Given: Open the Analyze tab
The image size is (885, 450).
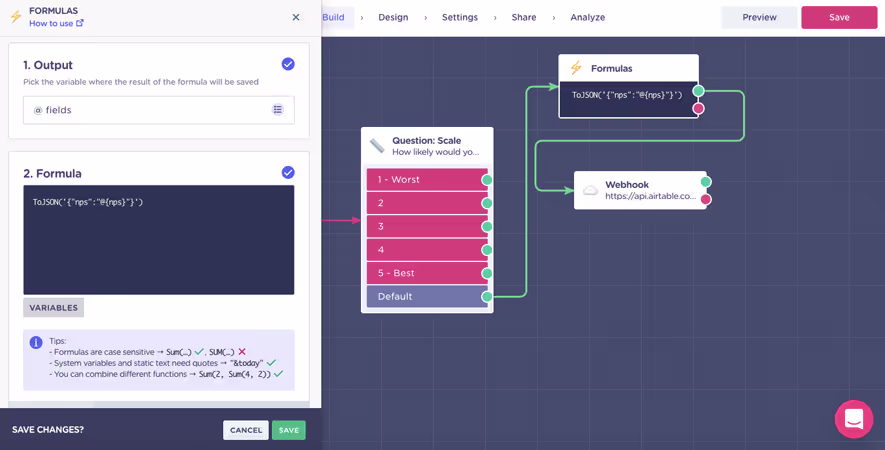Looking at the screenshot, I should point(588,18).
